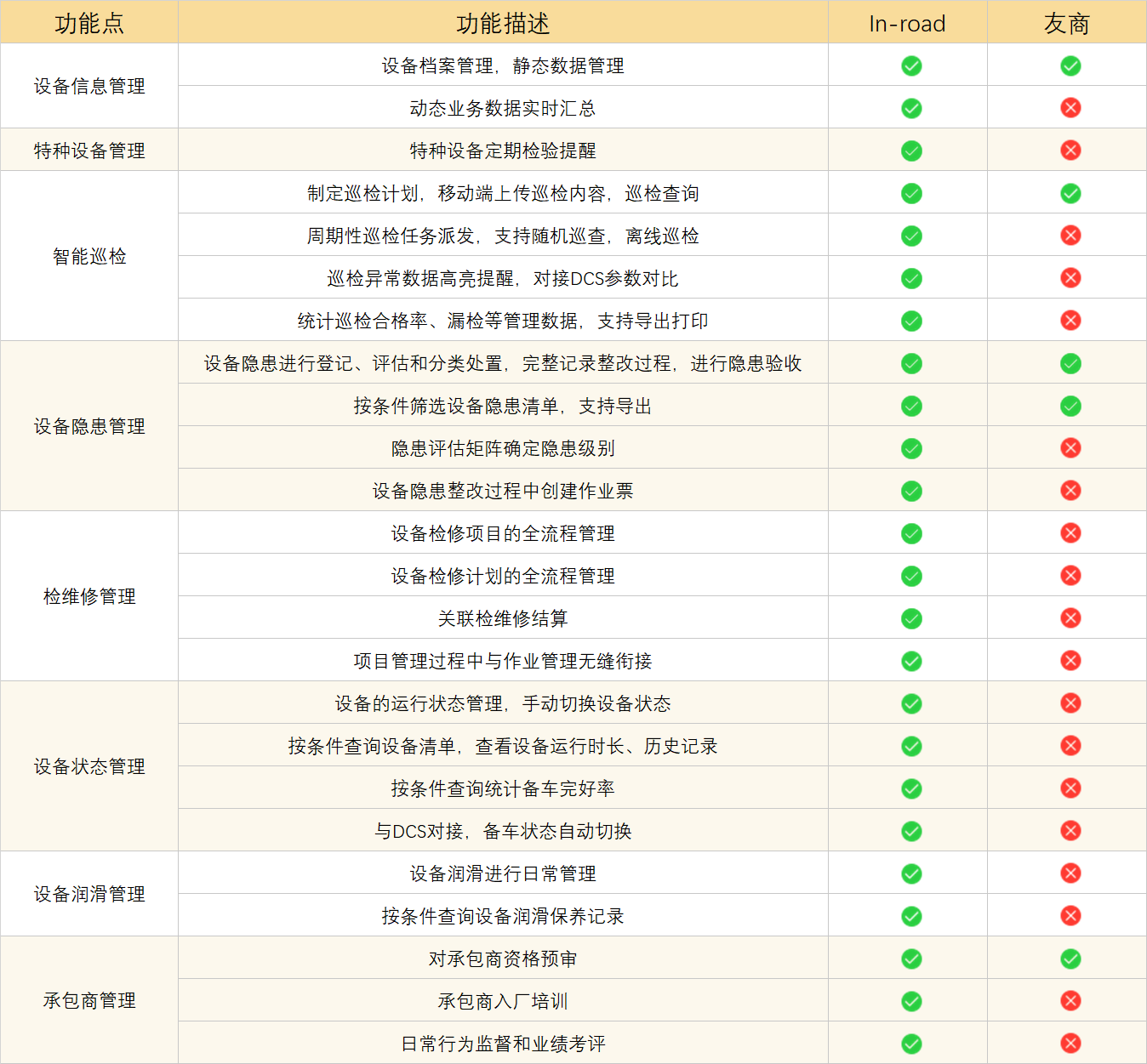This screenshot has width=1147, height=1064.
Task: Select the 友商 column header
Action: tap(1067, 23)
